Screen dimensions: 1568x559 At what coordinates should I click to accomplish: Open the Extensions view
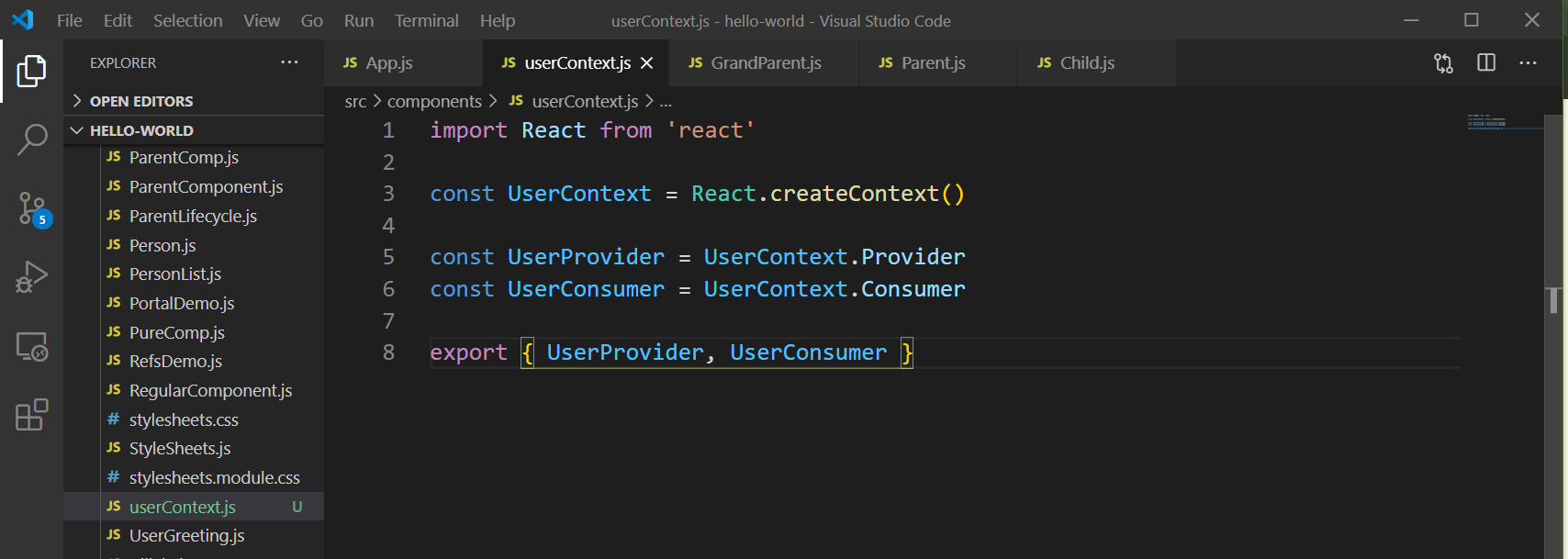tap(31, 415)
